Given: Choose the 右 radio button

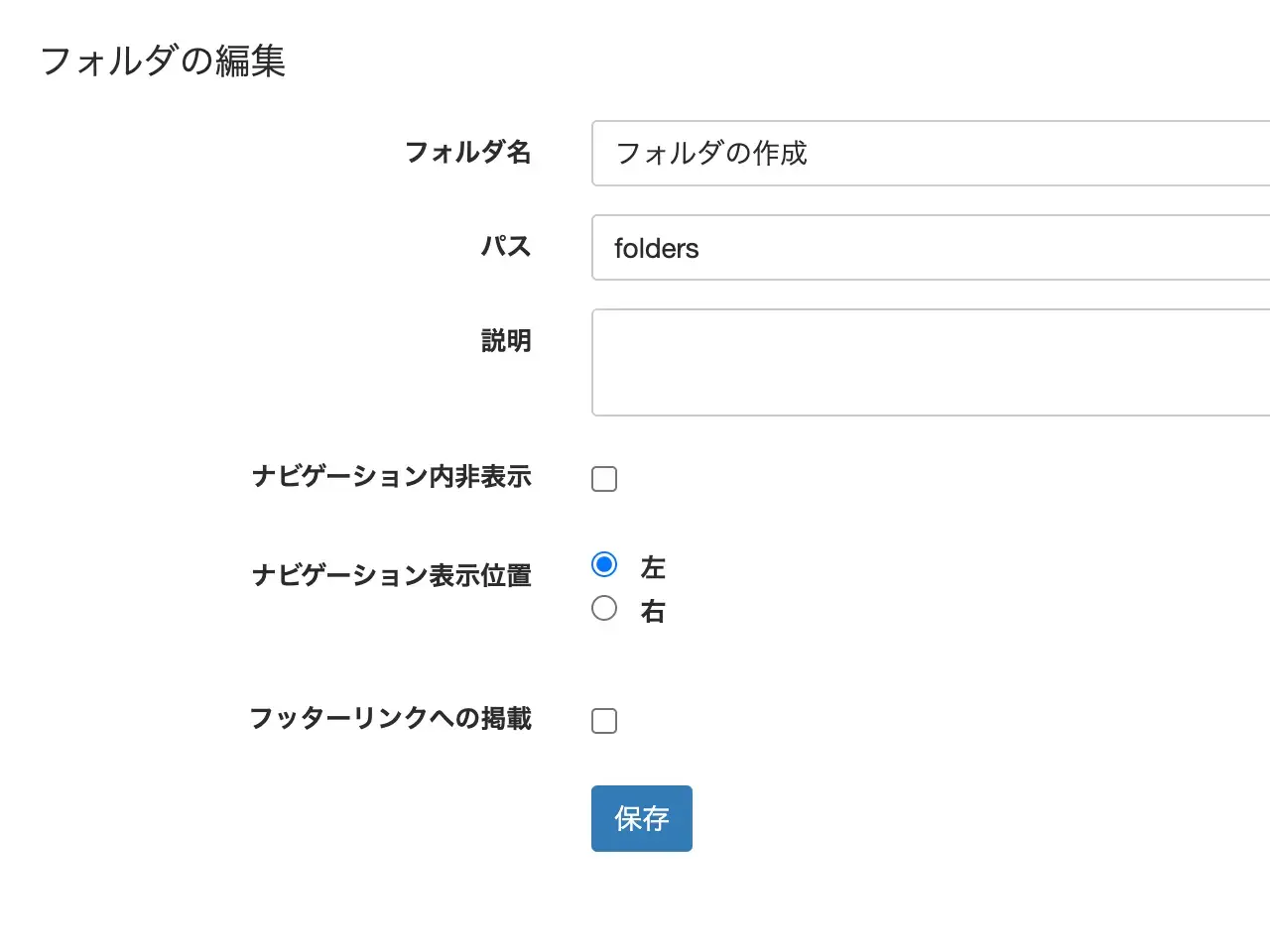Looking at the screenshot, I should pos(604,608).
